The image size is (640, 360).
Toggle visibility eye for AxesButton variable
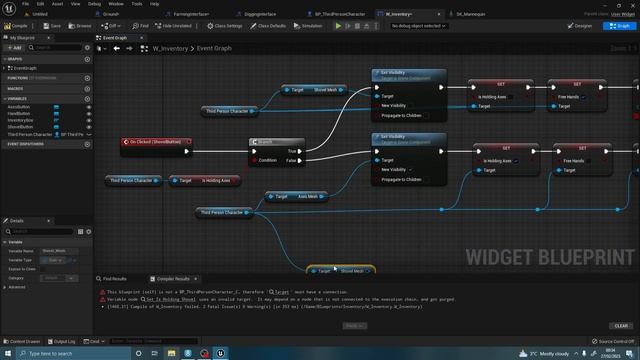(x=89, y=107)
